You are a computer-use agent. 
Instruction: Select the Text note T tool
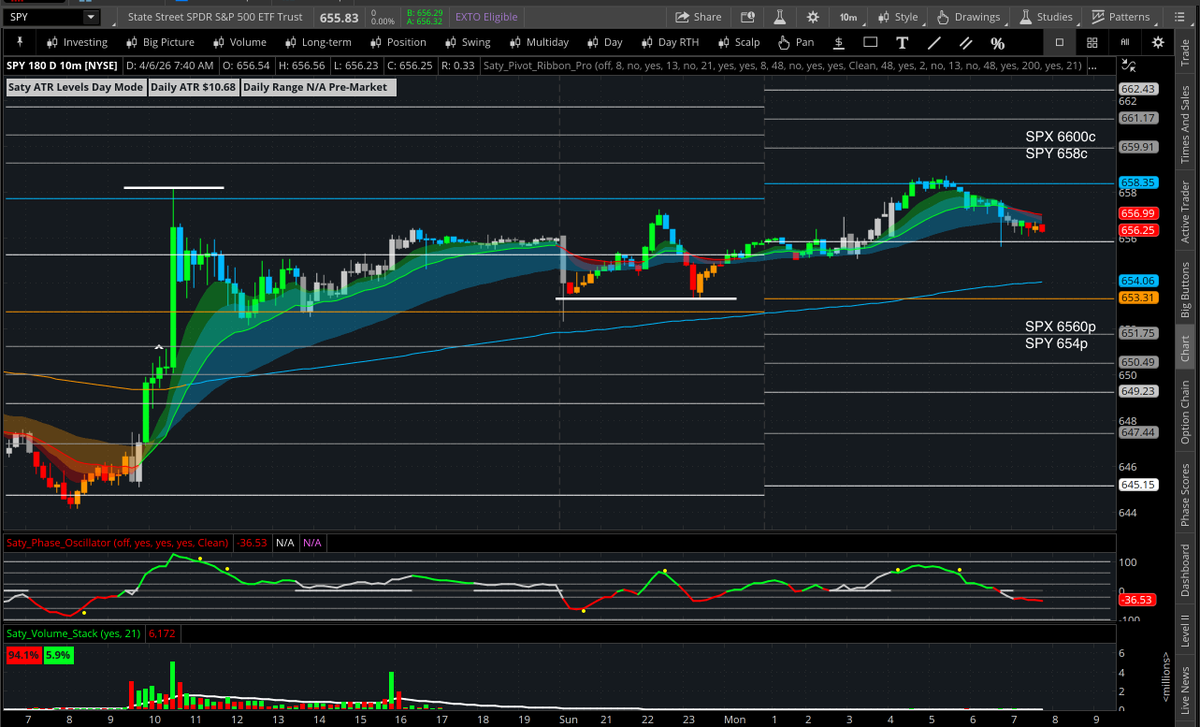coord(902,42)
